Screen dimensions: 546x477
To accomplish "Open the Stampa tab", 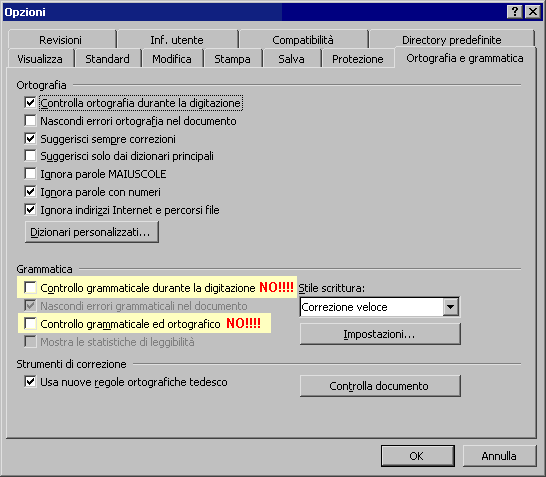I will tap(232, 59).
